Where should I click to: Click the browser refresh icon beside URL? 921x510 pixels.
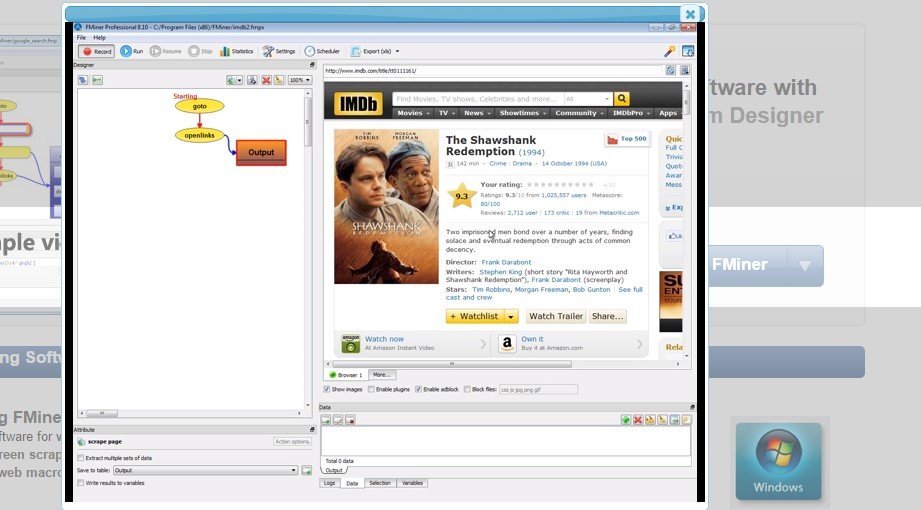click(x=671, y=71)
